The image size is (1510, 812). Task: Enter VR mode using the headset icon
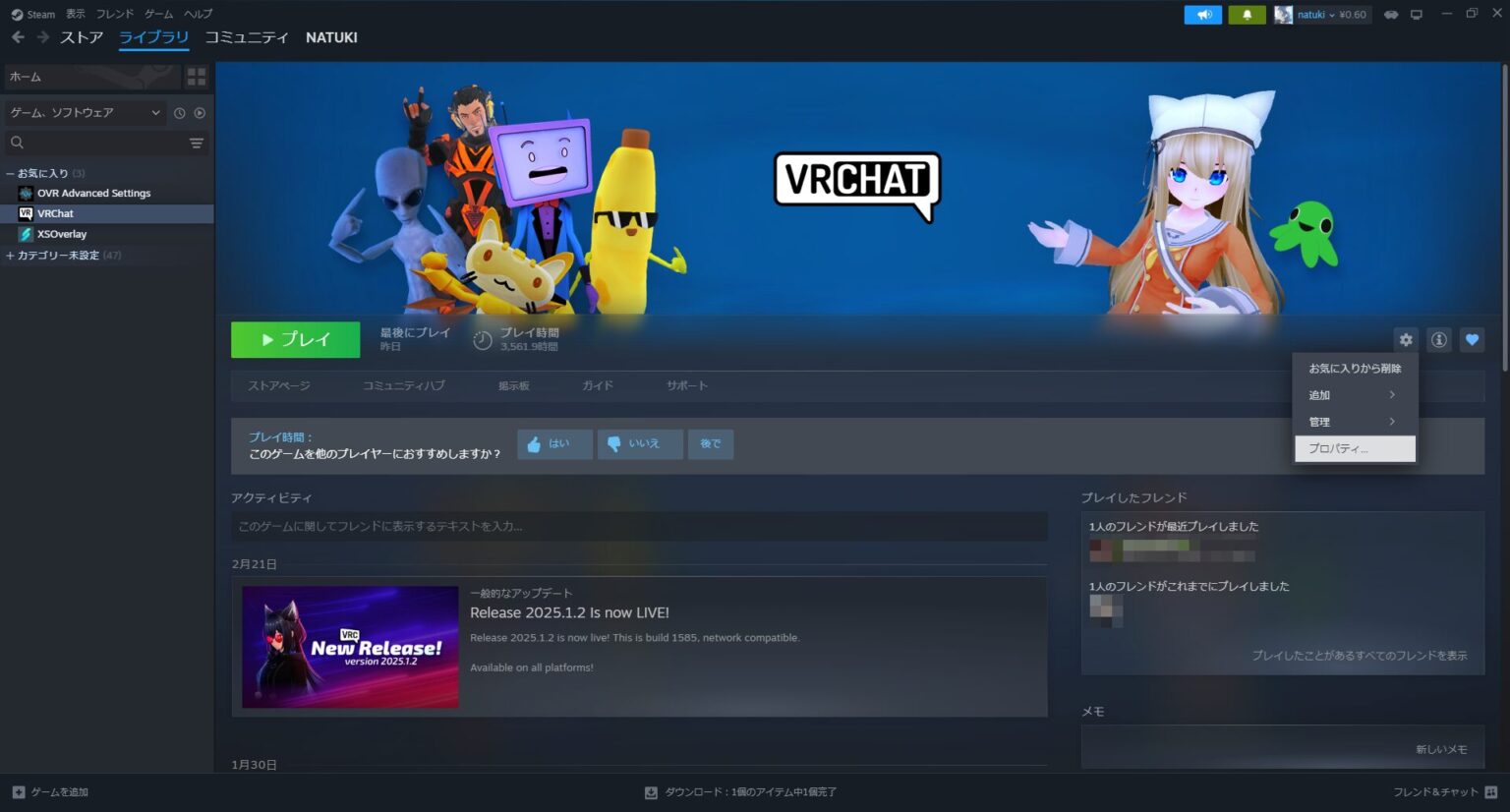point(1390,14)
